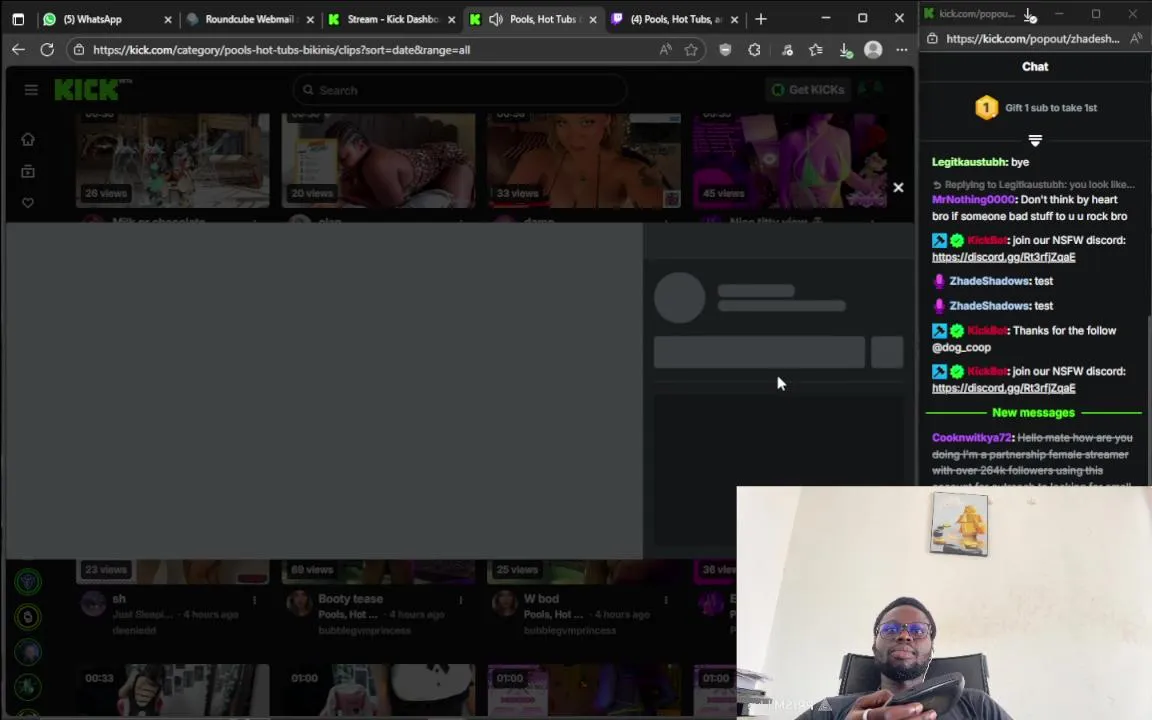This screenshot has width=1152, height=720.
Task: Open browser Settings and more menu
Action: pyautogui.click(x=901, y=50)
